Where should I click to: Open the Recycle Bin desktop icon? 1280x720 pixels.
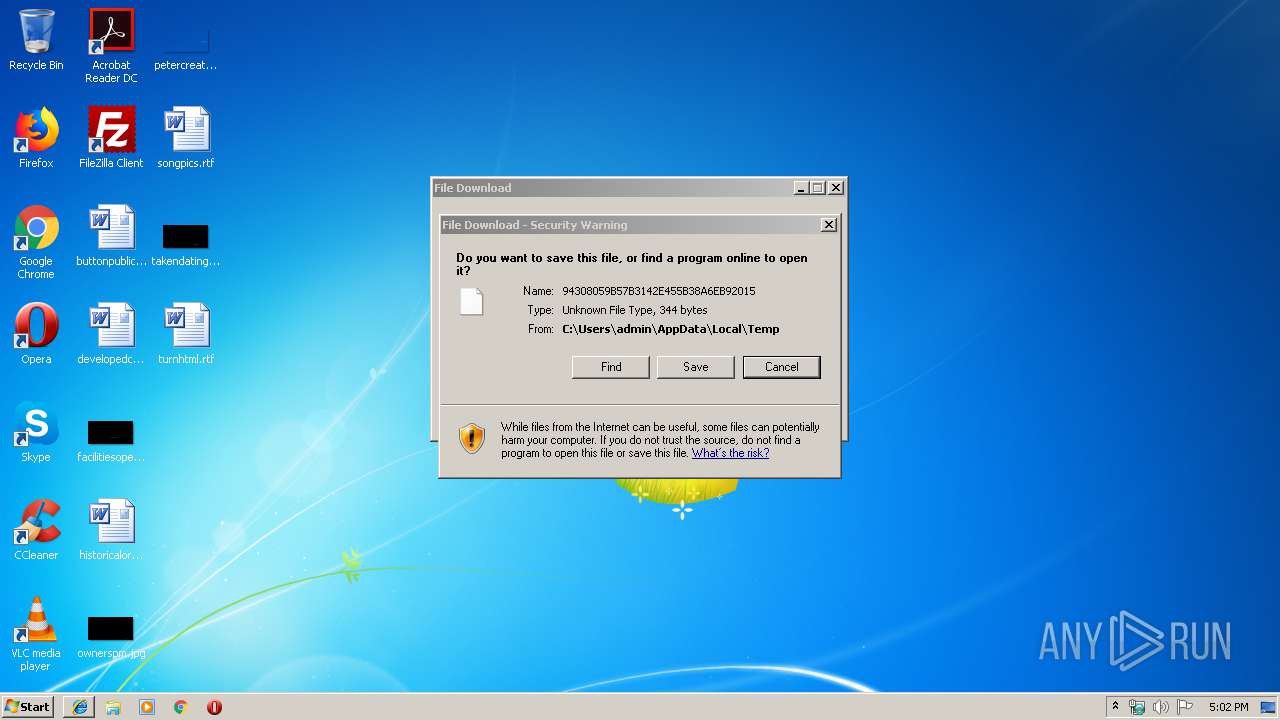point(36,40)
